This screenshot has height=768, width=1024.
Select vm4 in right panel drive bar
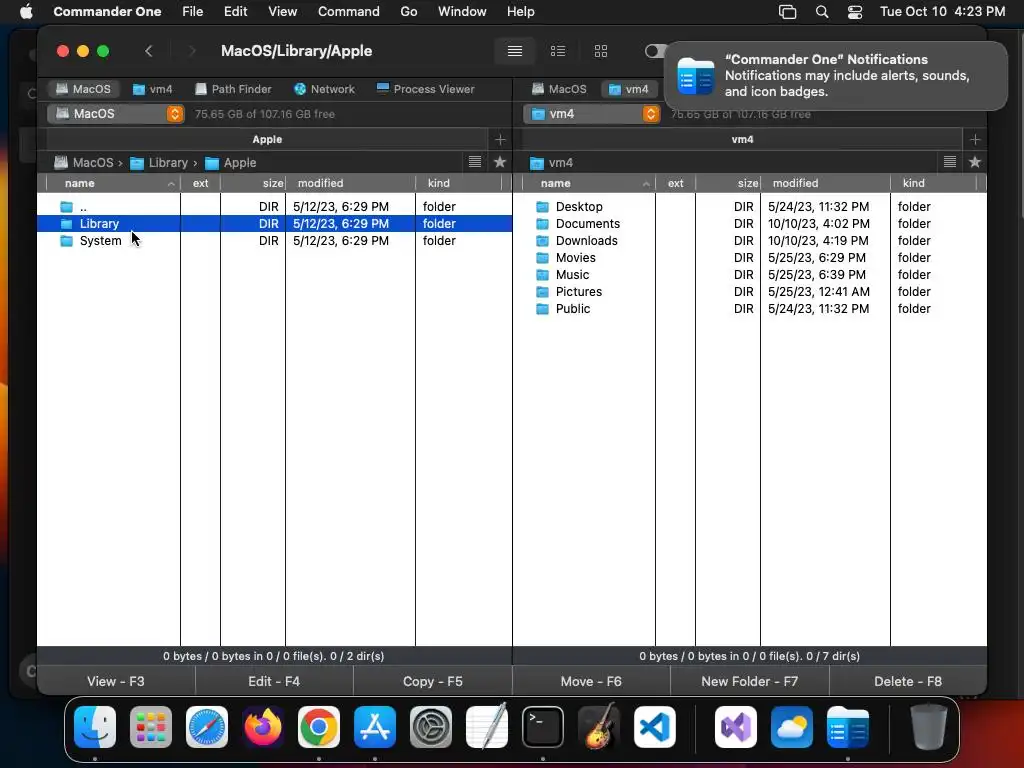pos(628,89)
